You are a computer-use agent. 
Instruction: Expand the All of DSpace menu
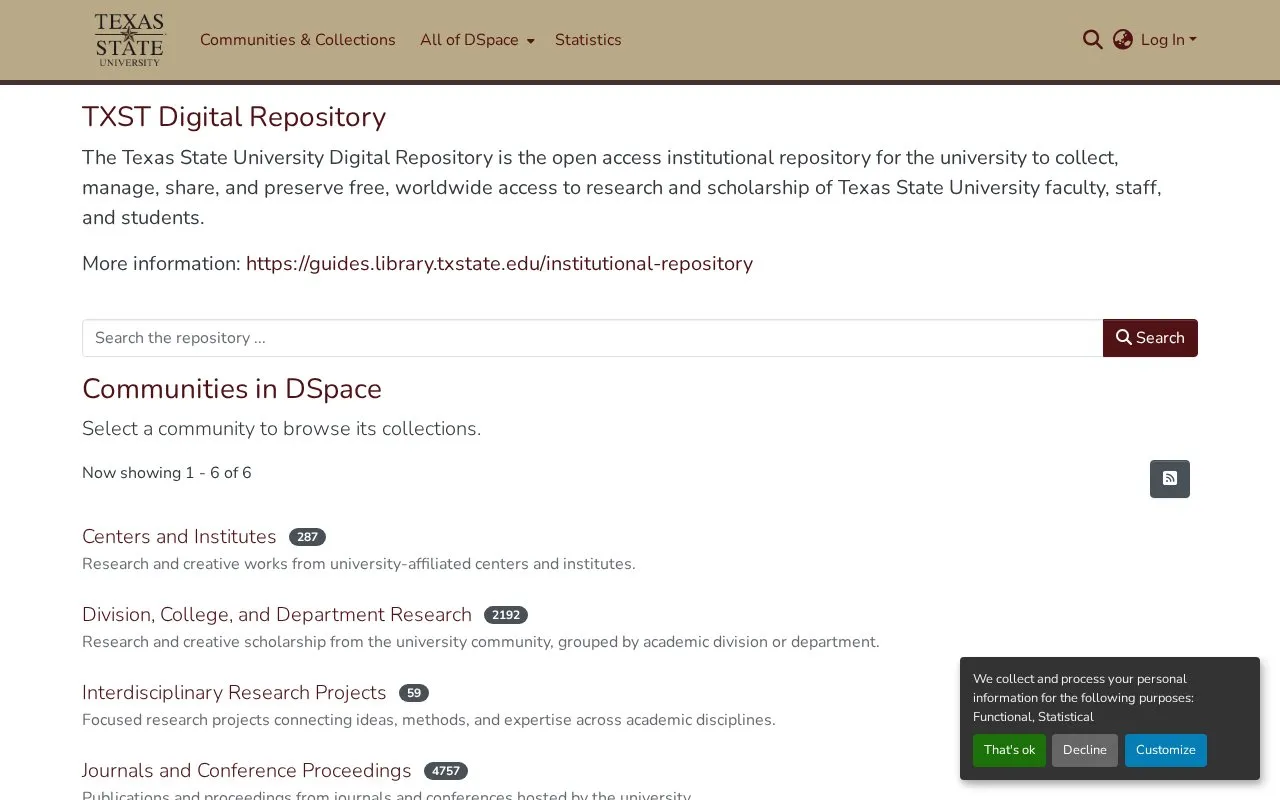[x=477, y=40]
